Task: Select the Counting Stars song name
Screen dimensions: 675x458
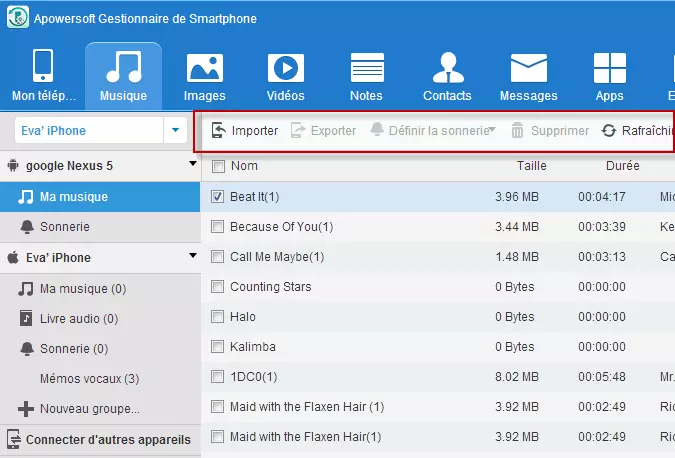Action: [270, 287]
